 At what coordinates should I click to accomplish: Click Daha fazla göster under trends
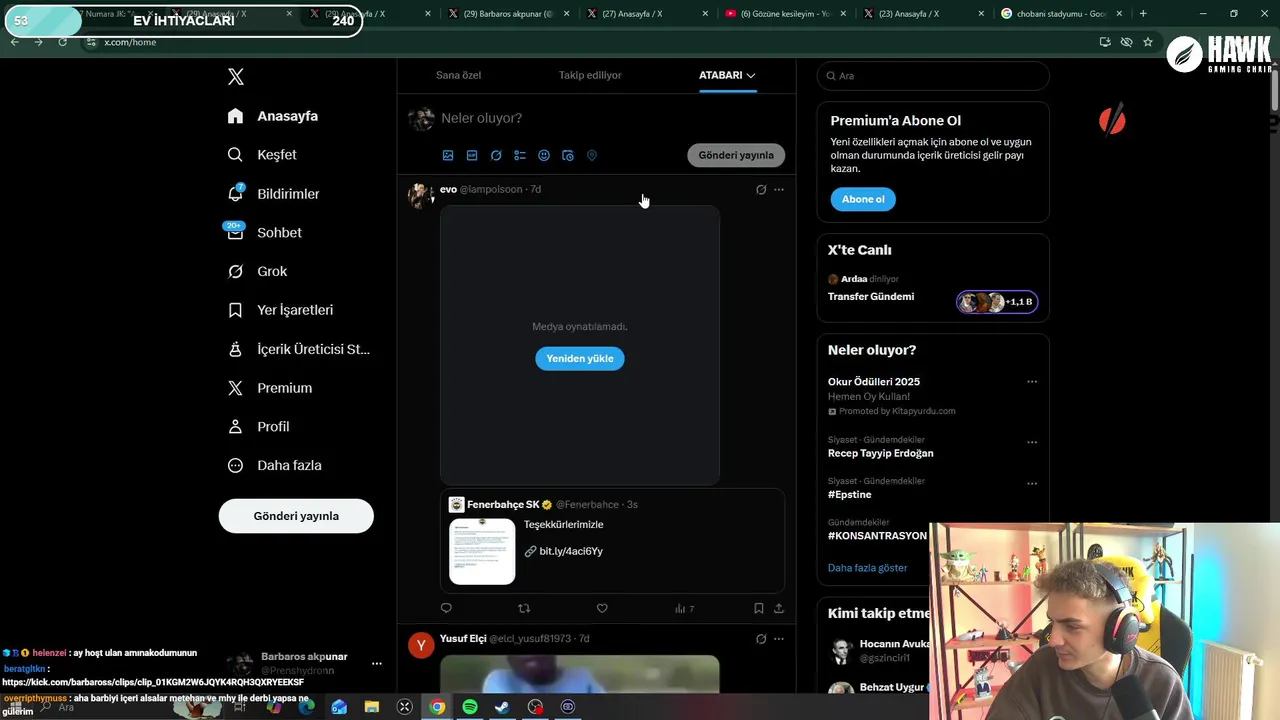tap(867, 567)
